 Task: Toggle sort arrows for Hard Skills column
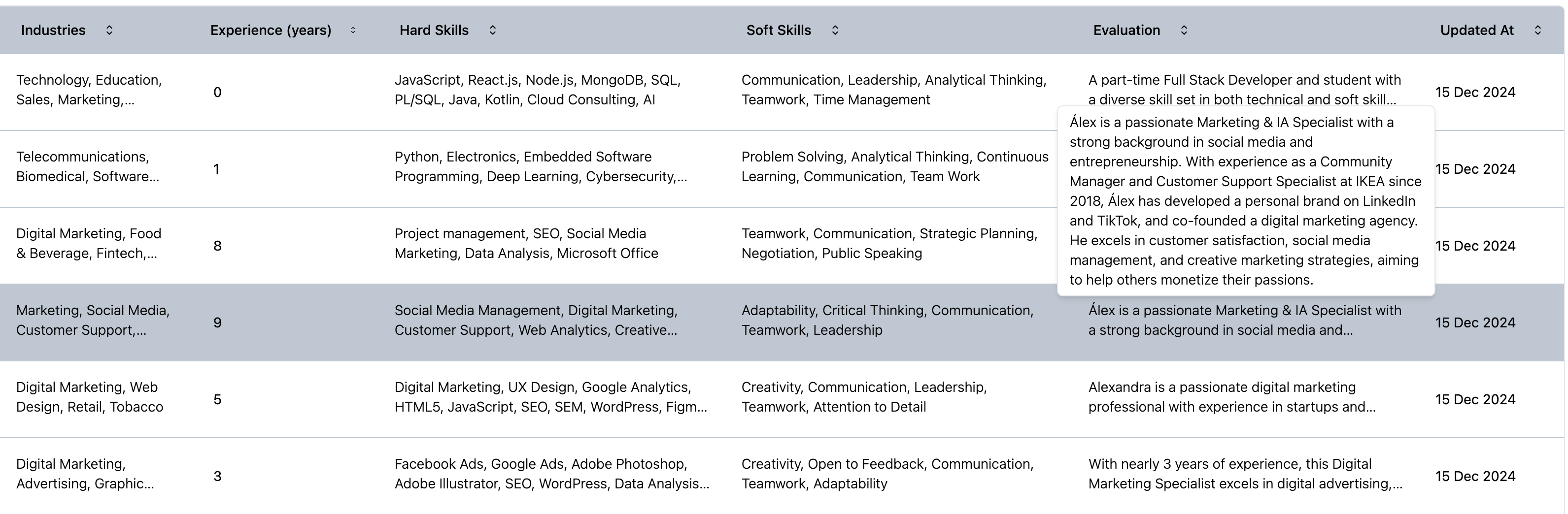492,31
